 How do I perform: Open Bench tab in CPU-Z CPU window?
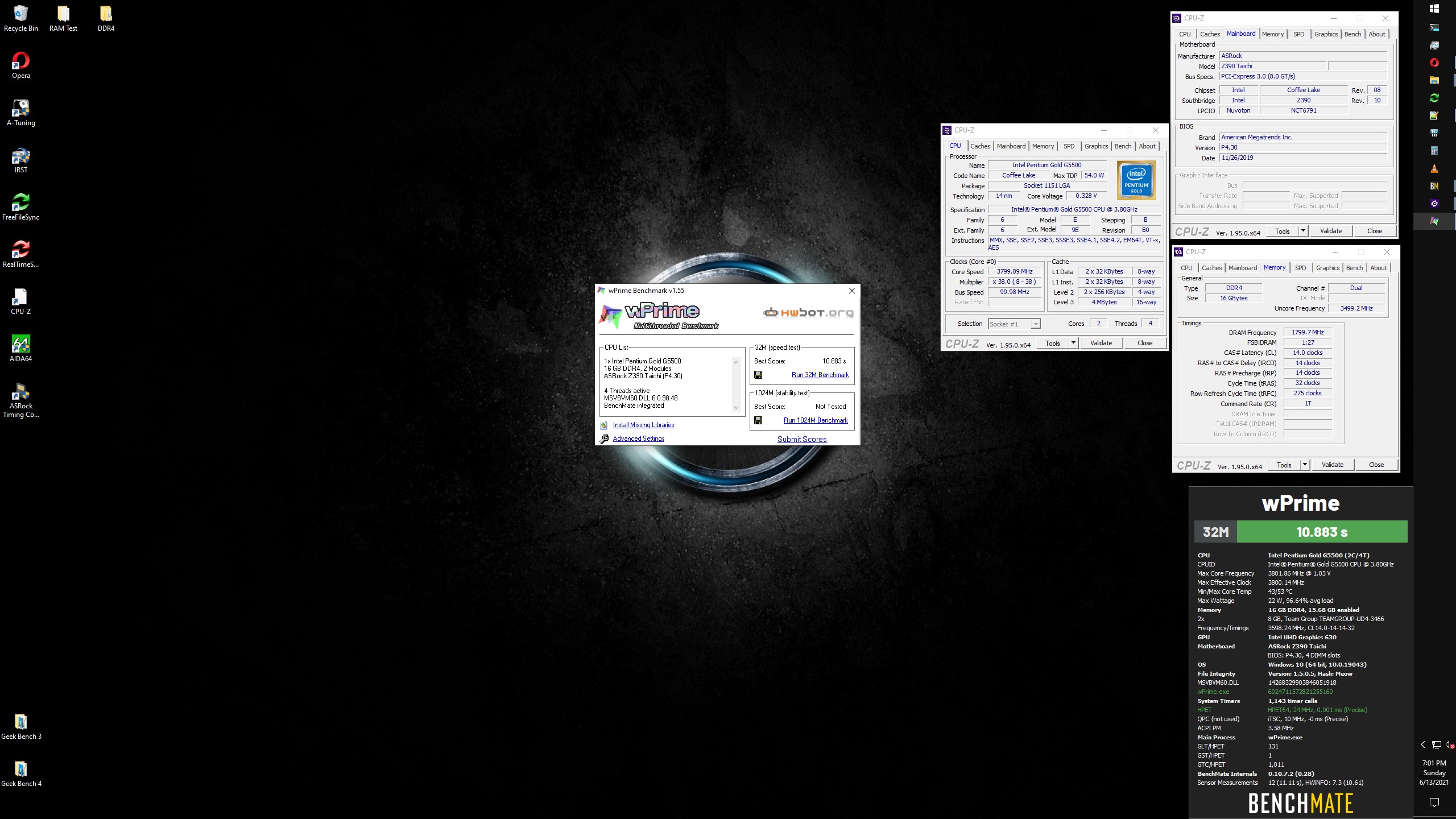tap(1123, 146)
